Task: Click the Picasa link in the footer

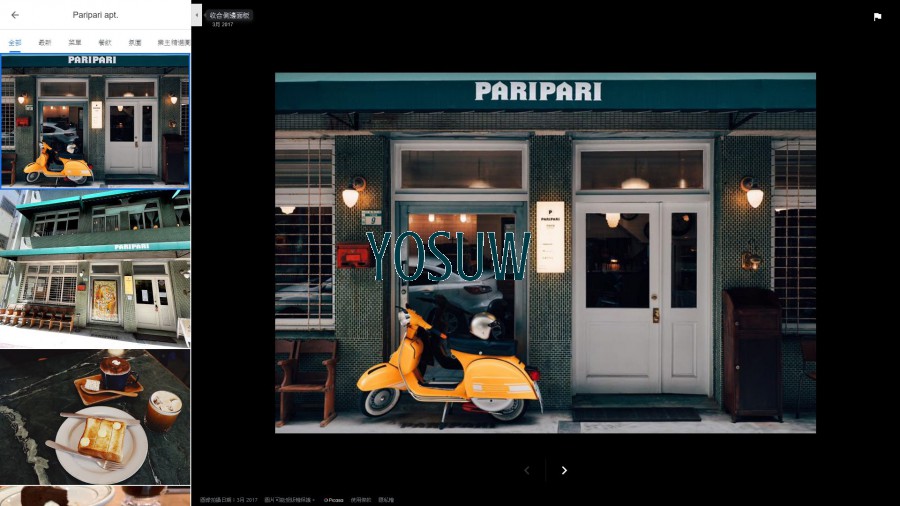Action: click(333, 500)
